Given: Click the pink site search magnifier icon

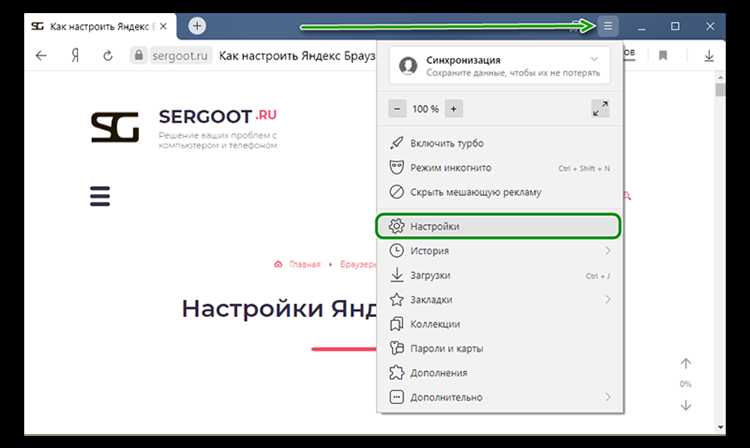Looking at the screenshot, I should coord(627,196).
